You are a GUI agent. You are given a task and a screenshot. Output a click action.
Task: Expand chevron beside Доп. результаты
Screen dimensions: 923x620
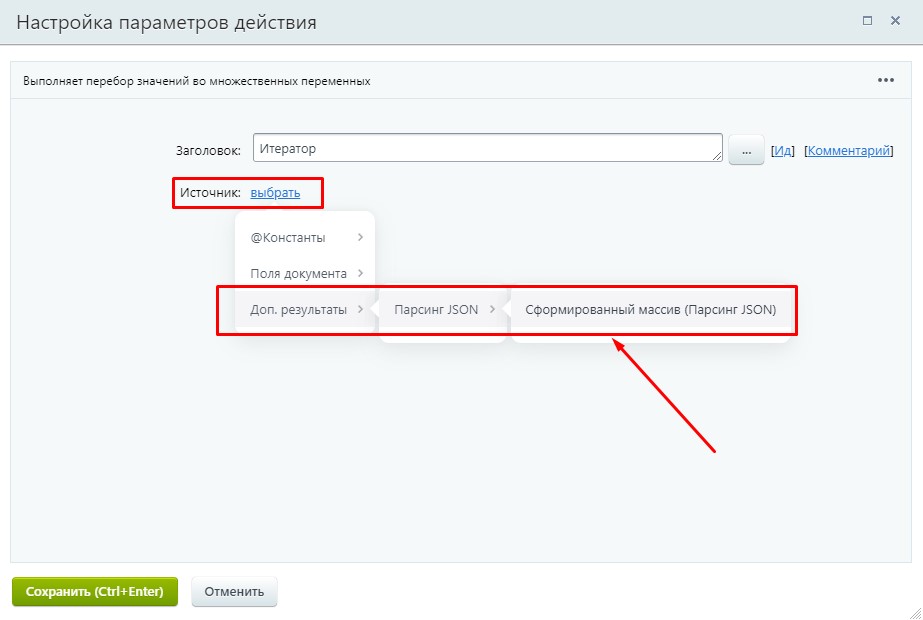(x=360, y=309)
